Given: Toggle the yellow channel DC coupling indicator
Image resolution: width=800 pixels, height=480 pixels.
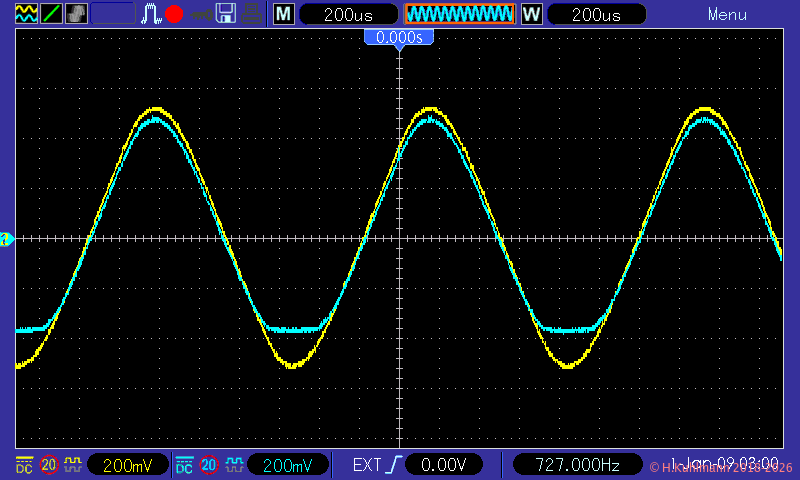Looking at the screenshot, I should [x=24, y=465].
